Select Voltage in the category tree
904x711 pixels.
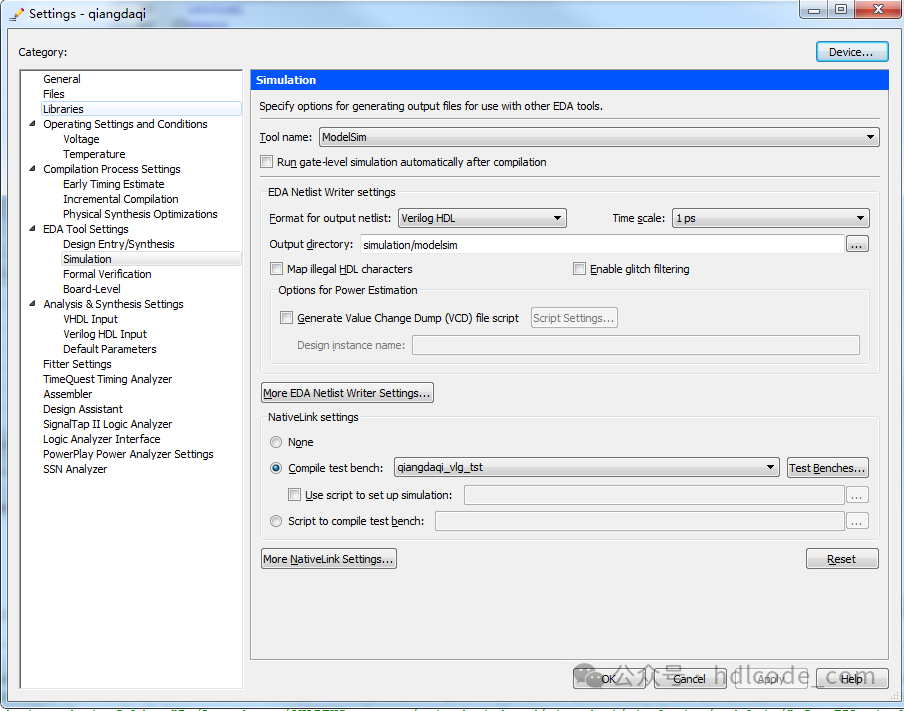[81, 139]
